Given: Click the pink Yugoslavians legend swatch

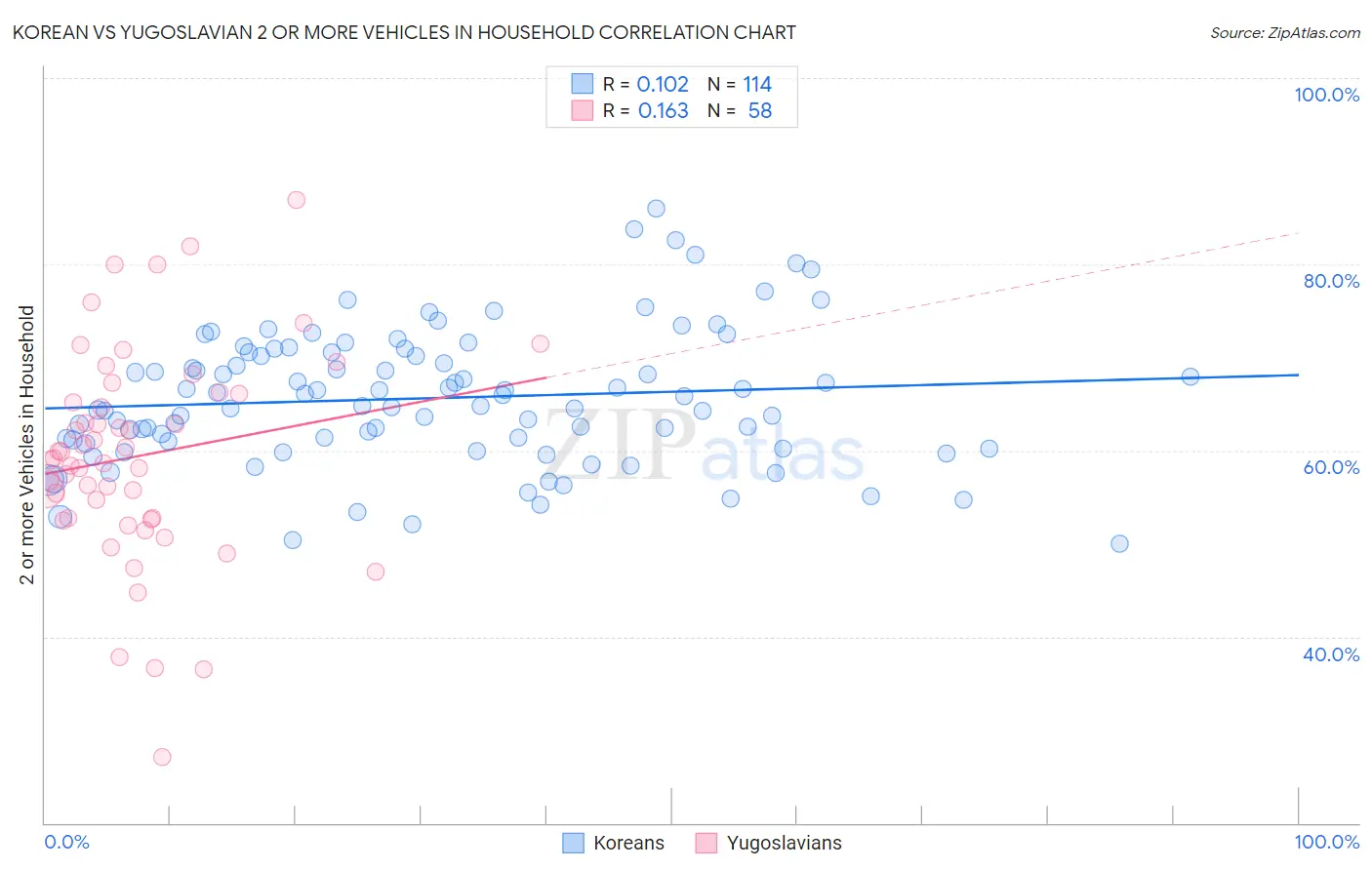Looking at the screenshot, I should (706, 843).
